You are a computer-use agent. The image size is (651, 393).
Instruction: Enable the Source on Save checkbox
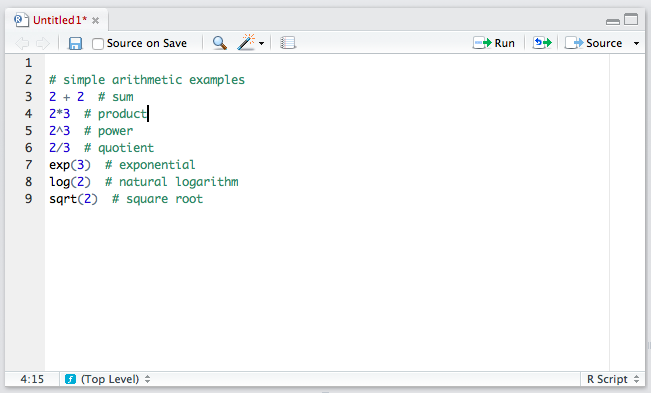point(98,44)
